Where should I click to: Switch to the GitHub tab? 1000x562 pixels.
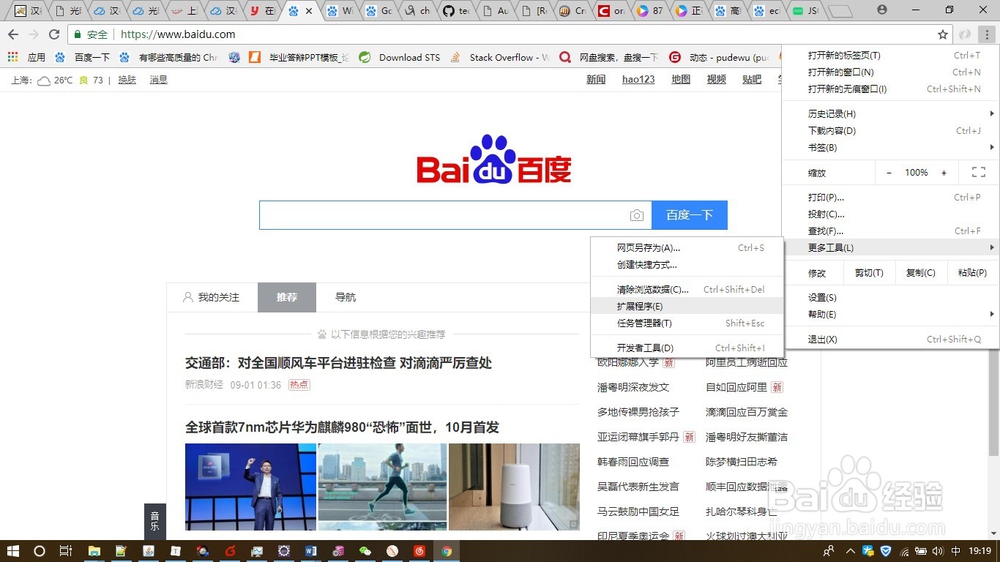(456, 11)
